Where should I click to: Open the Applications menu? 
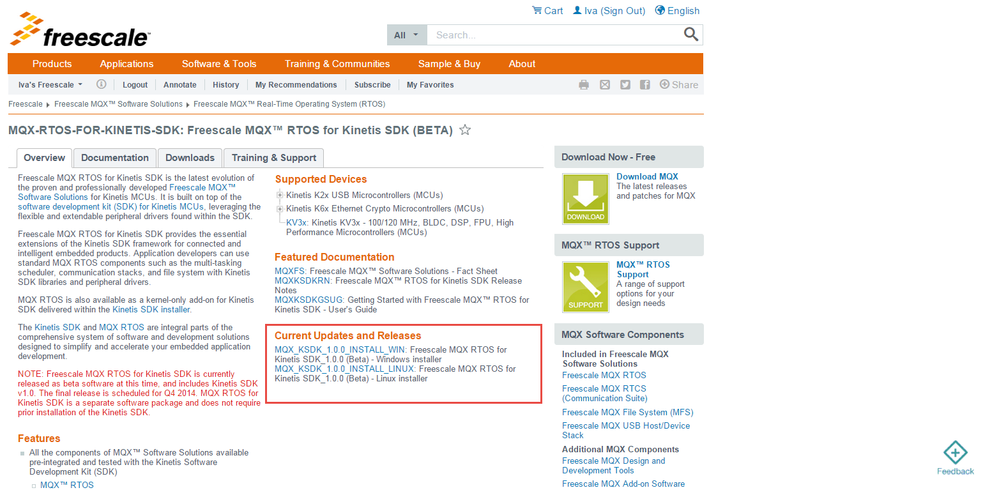127,64
